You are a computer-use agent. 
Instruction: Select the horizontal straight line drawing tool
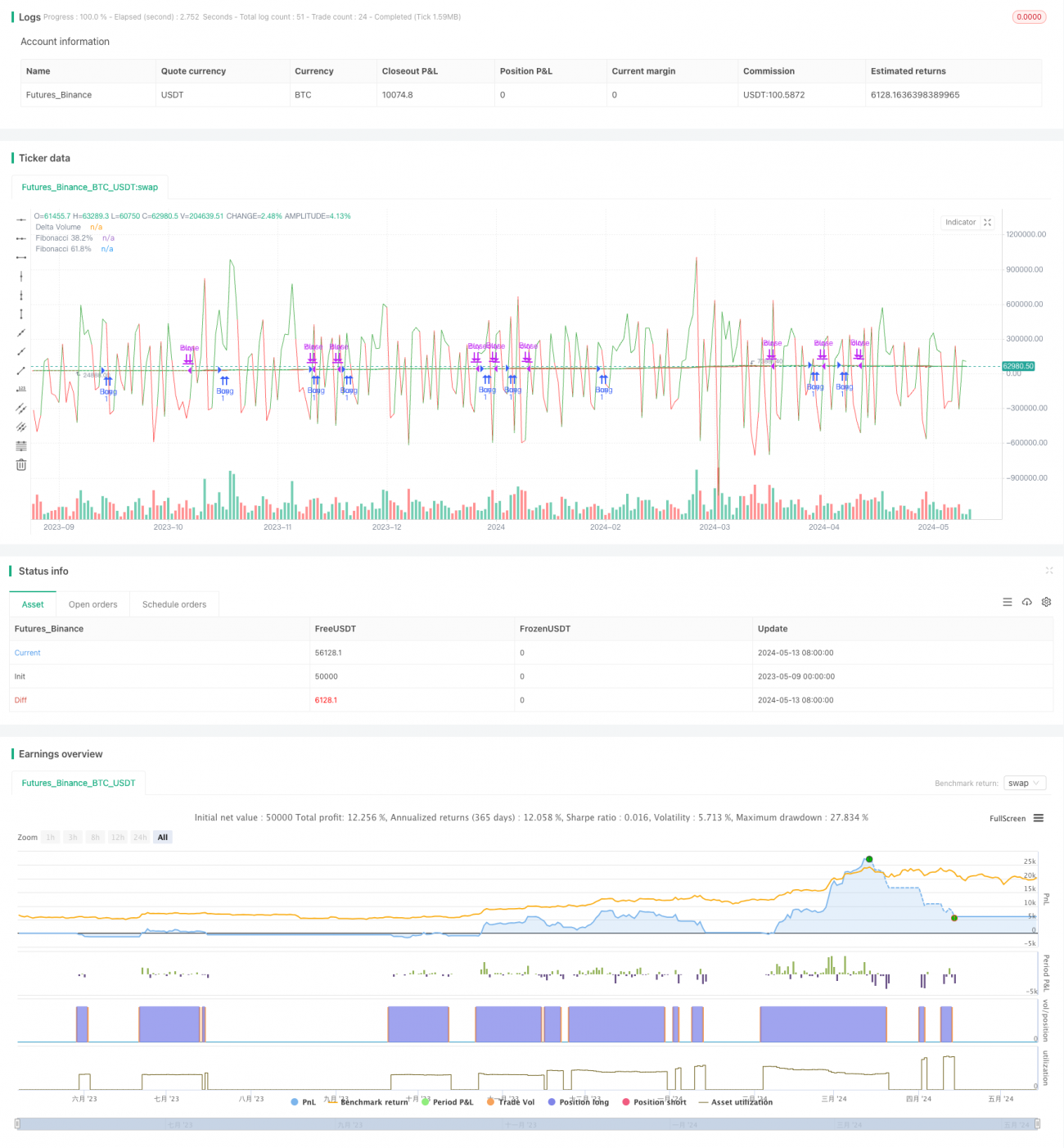pyautogui.click(x=21, y=219)
